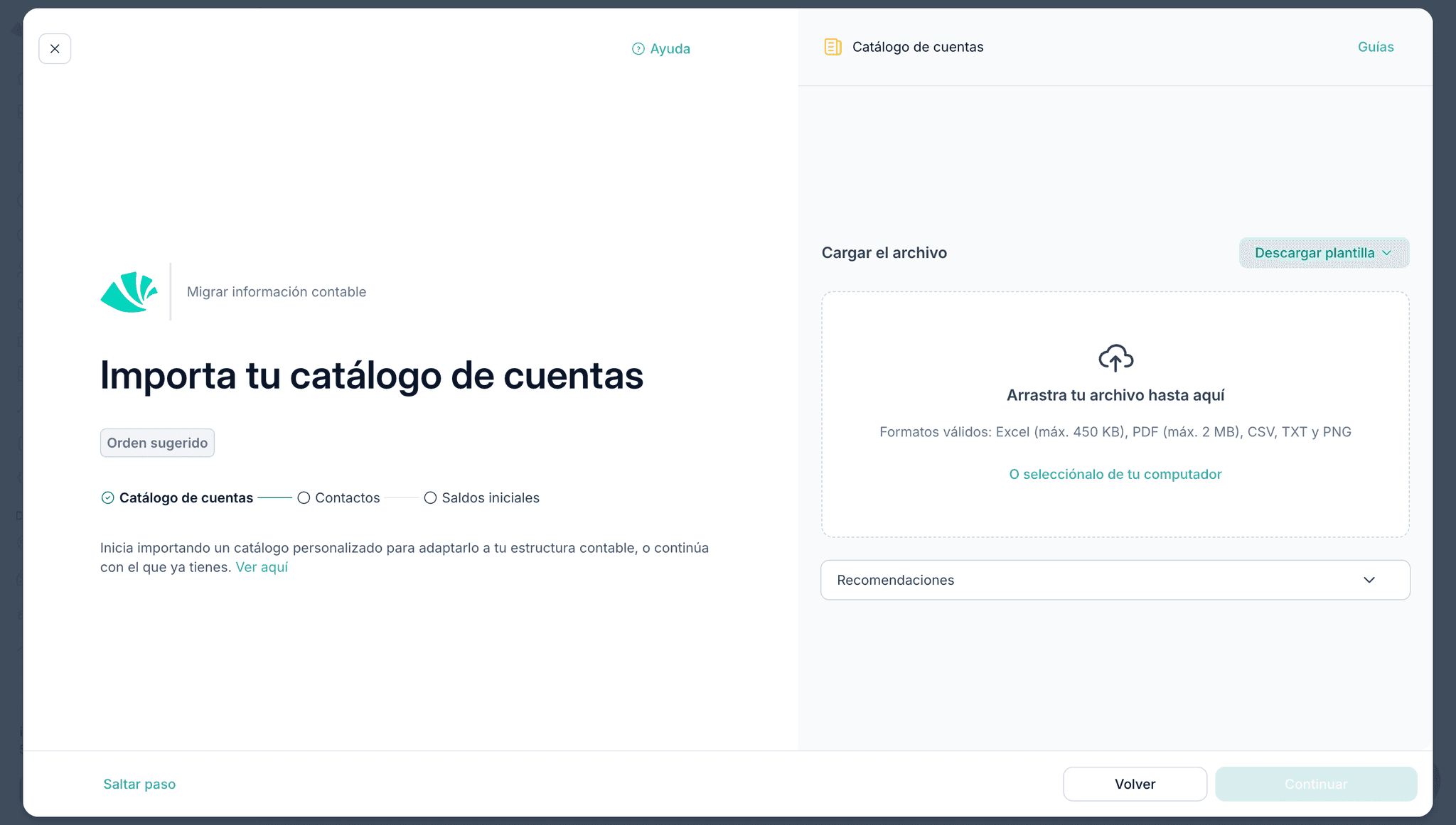Click the Catálogo de cuentas step label

pyautogui.click(x=186, y=498)
